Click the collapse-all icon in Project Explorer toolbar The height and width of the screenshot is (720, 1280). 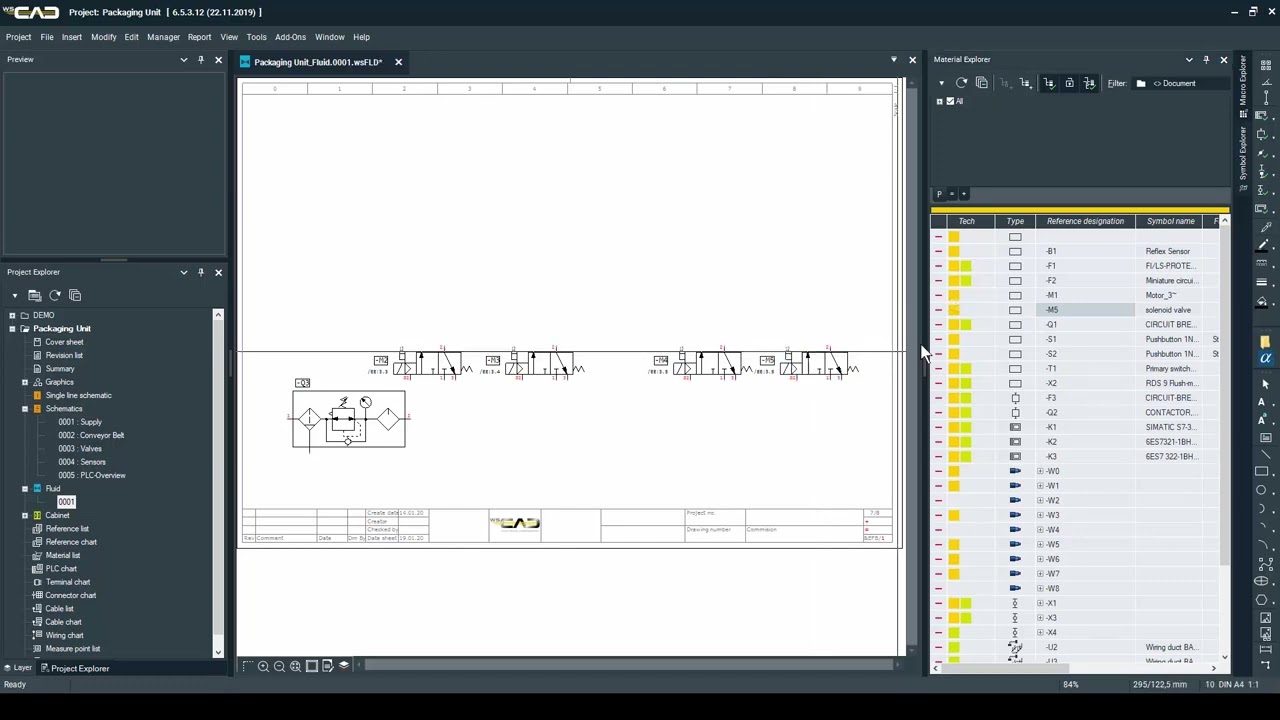[75, 295]
